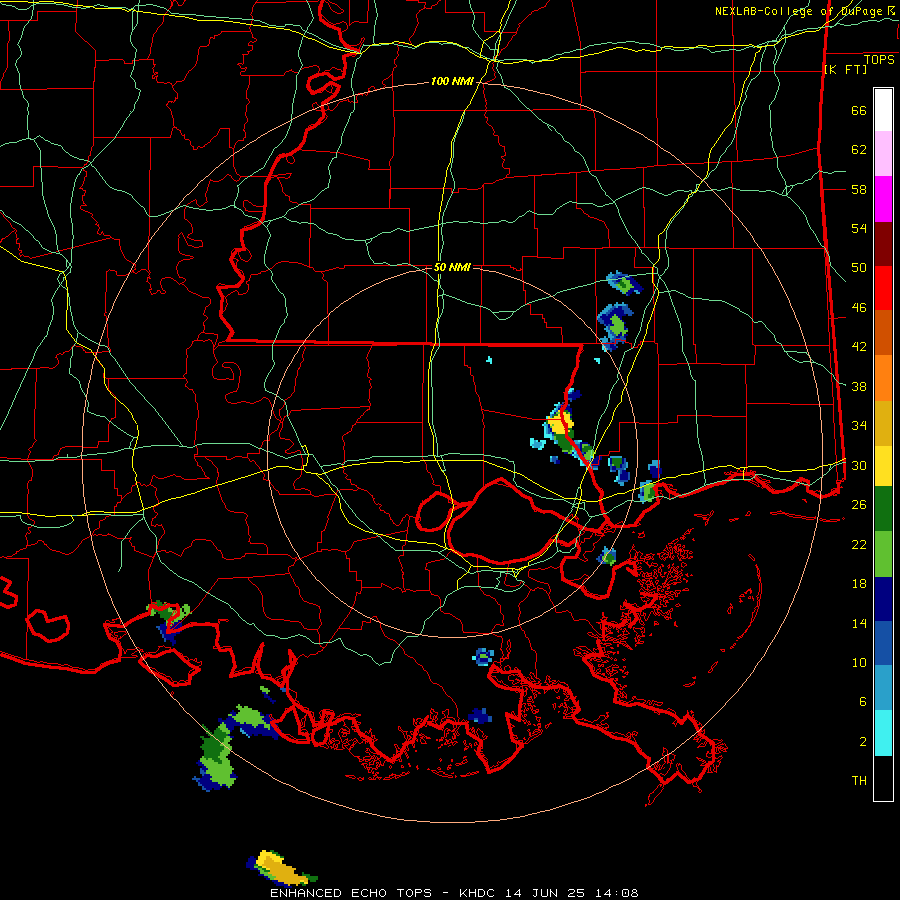The height and width of the screenshot is (900, 900).
Task: Click the '2' legend value
Action: tap(863, 742)
